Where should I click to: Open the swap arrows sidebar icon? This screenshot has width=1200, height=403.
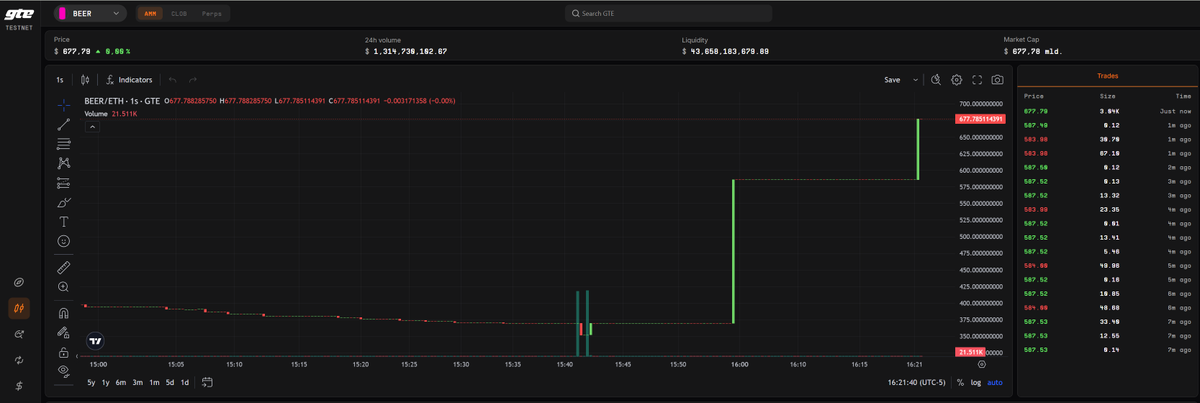coord(19,359)
